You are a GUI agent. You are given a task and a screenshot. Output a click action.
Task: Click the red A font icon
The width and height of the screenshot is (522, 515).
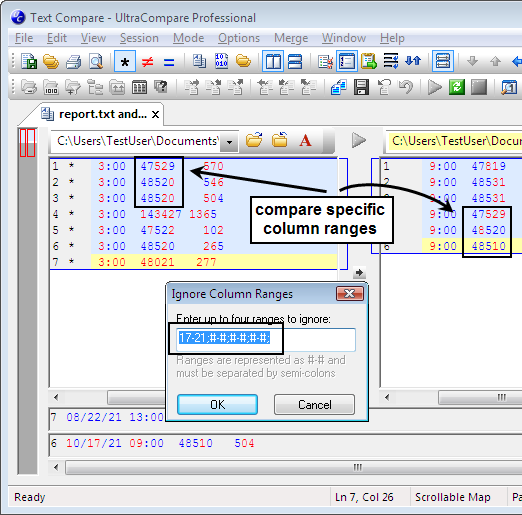coord(305,140)
